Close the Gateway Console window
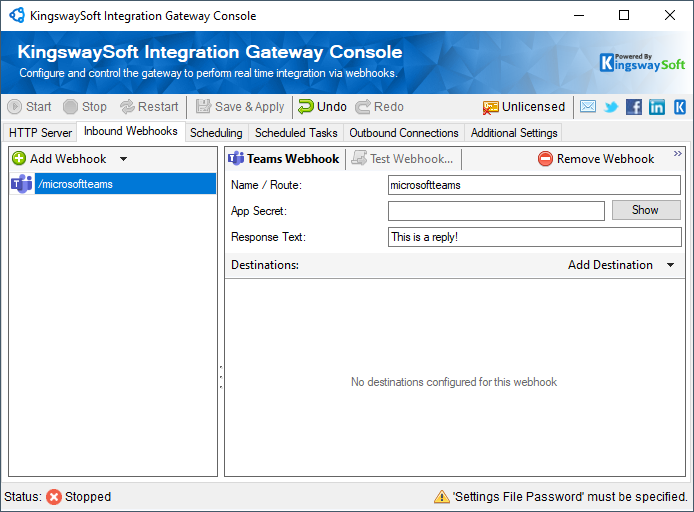The image size is (694, 512). [x=670, y=15]
